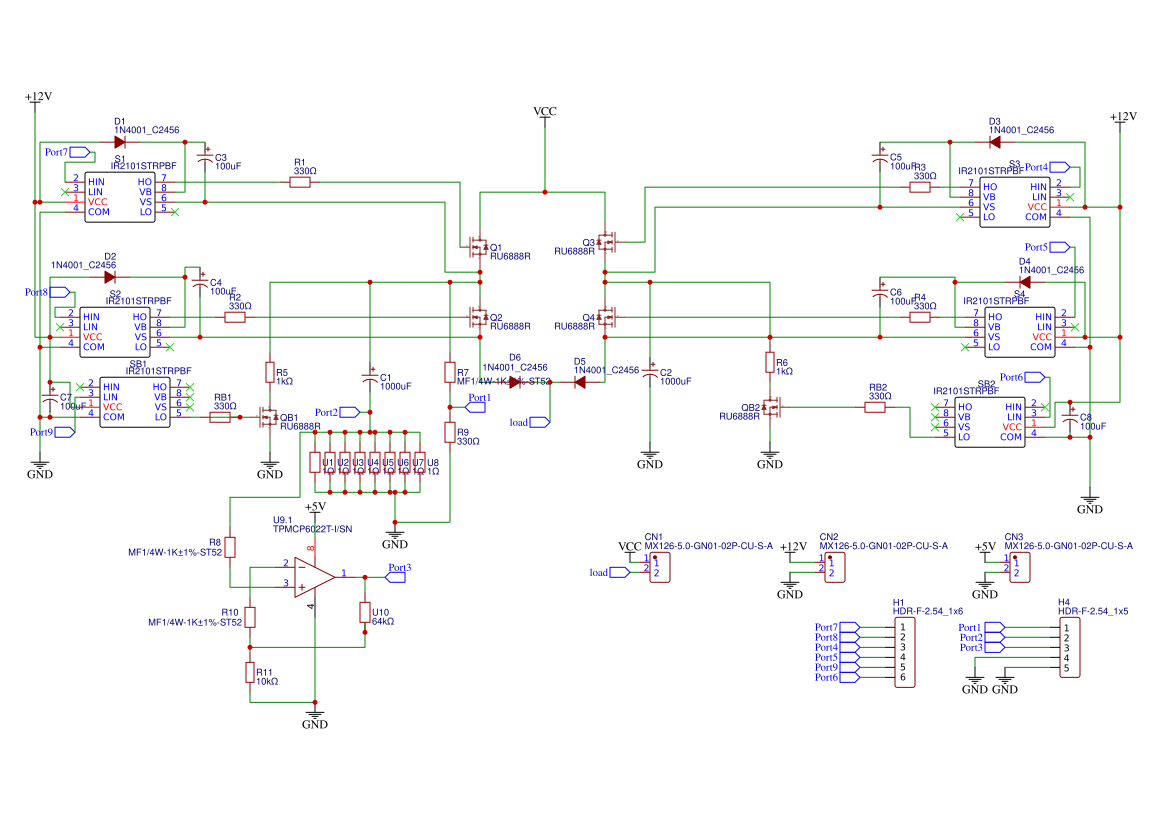Select capacitor C7 symbol
This screenshot has width=1169, height=828.
point(50,397)
